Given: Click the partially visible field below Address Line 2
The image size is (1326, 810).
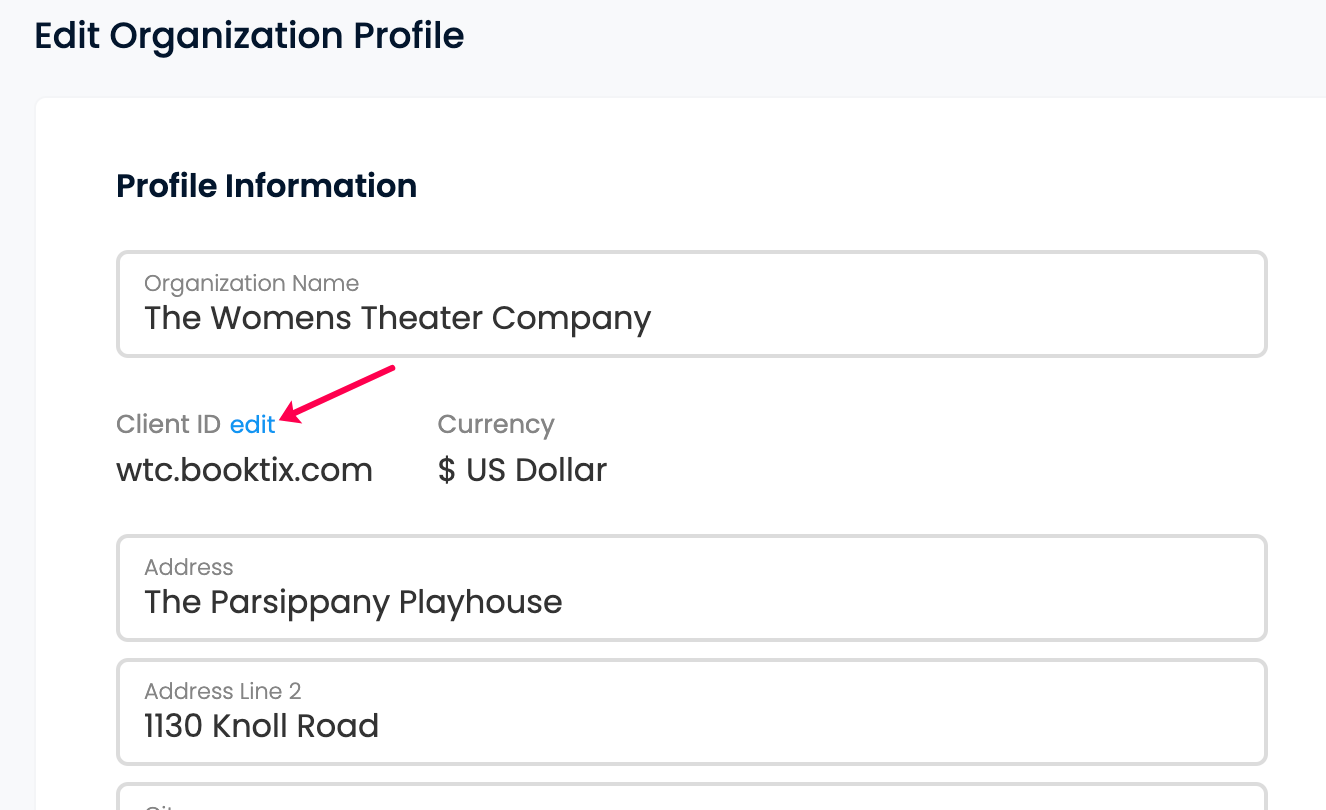Looking at the screenshot, I should 692,797.
